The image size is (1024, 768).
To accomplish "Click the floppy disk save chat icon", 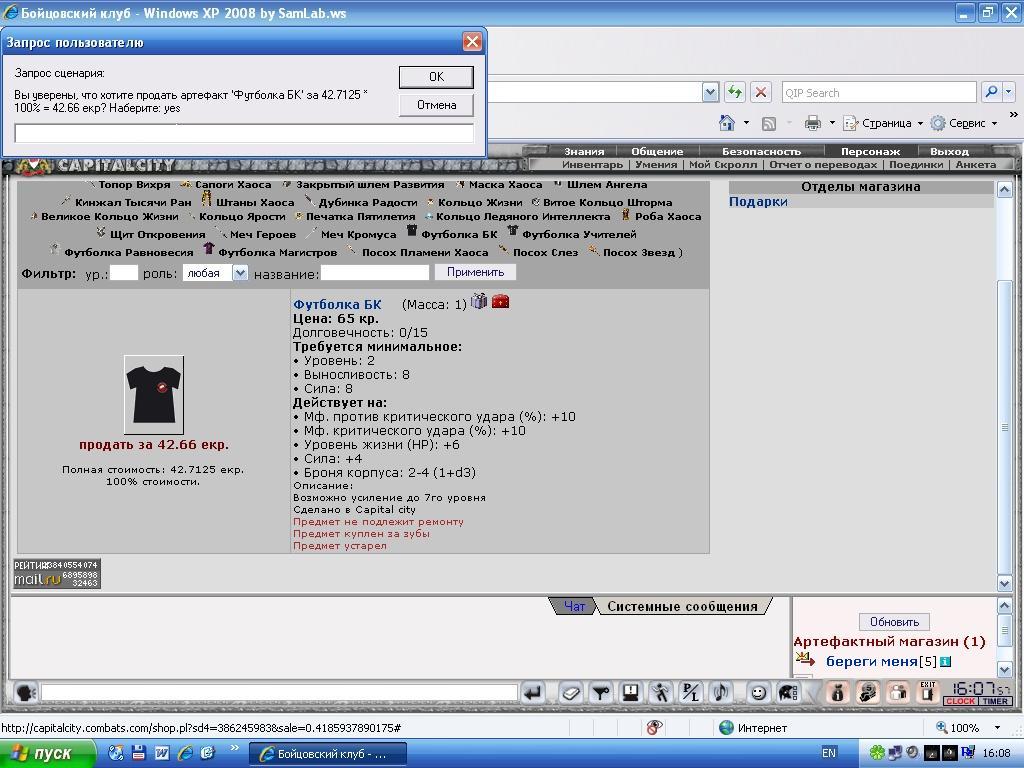I will tap(631, 692).
